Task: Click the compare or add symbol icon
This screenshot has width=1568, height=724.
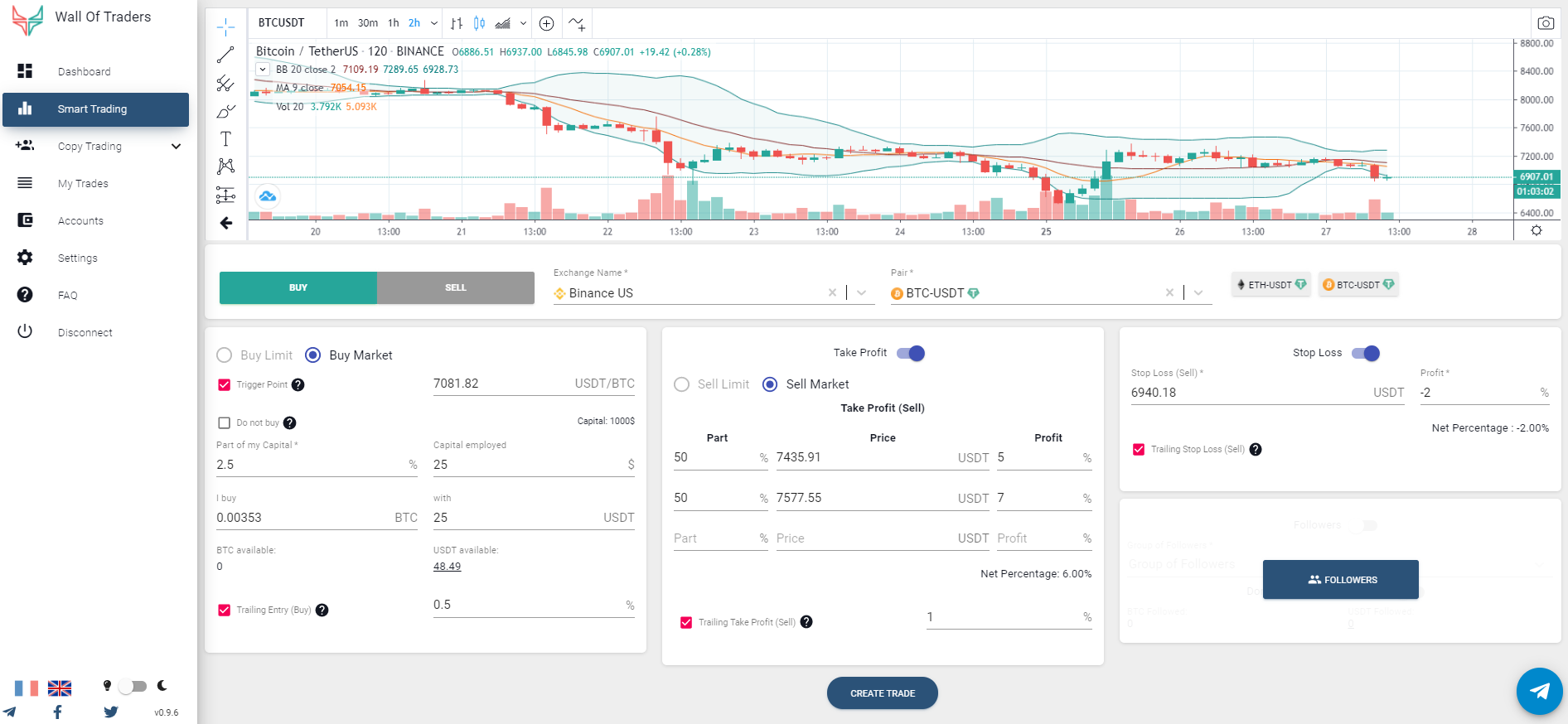Action: point(546,23)
